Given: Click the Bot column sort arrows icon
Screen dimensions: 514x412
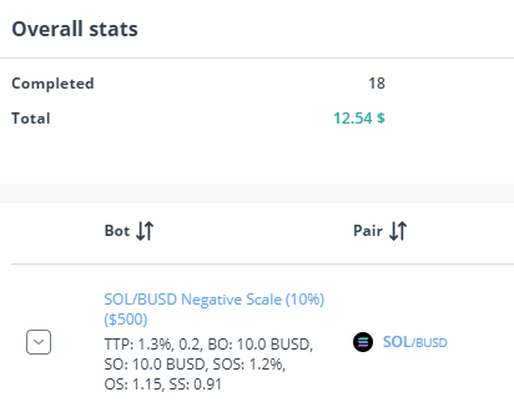Looking at the screenshot, I should click(x=145, y=231).
